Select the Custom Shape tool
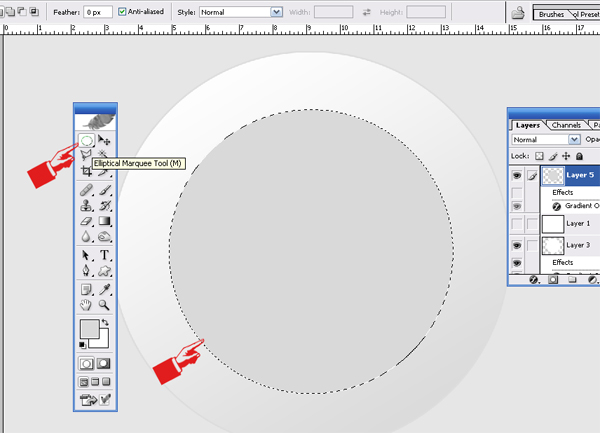The height and width of the screenshot is (433, 600). (104, 271)
